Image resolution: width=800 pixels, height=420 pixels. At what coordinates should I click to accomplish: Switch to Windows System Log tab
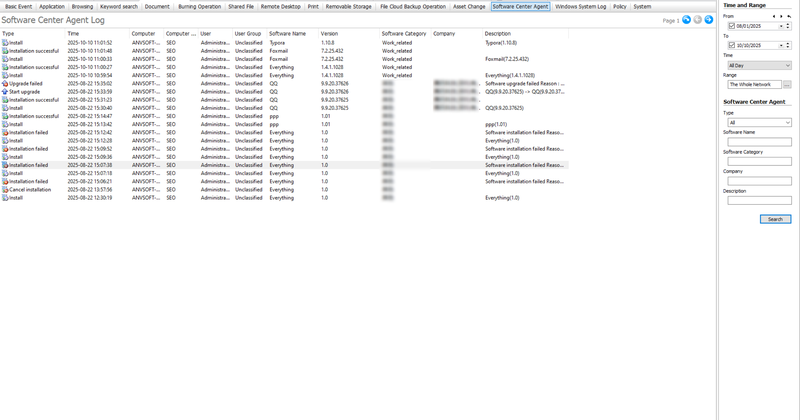click(580, 7)
